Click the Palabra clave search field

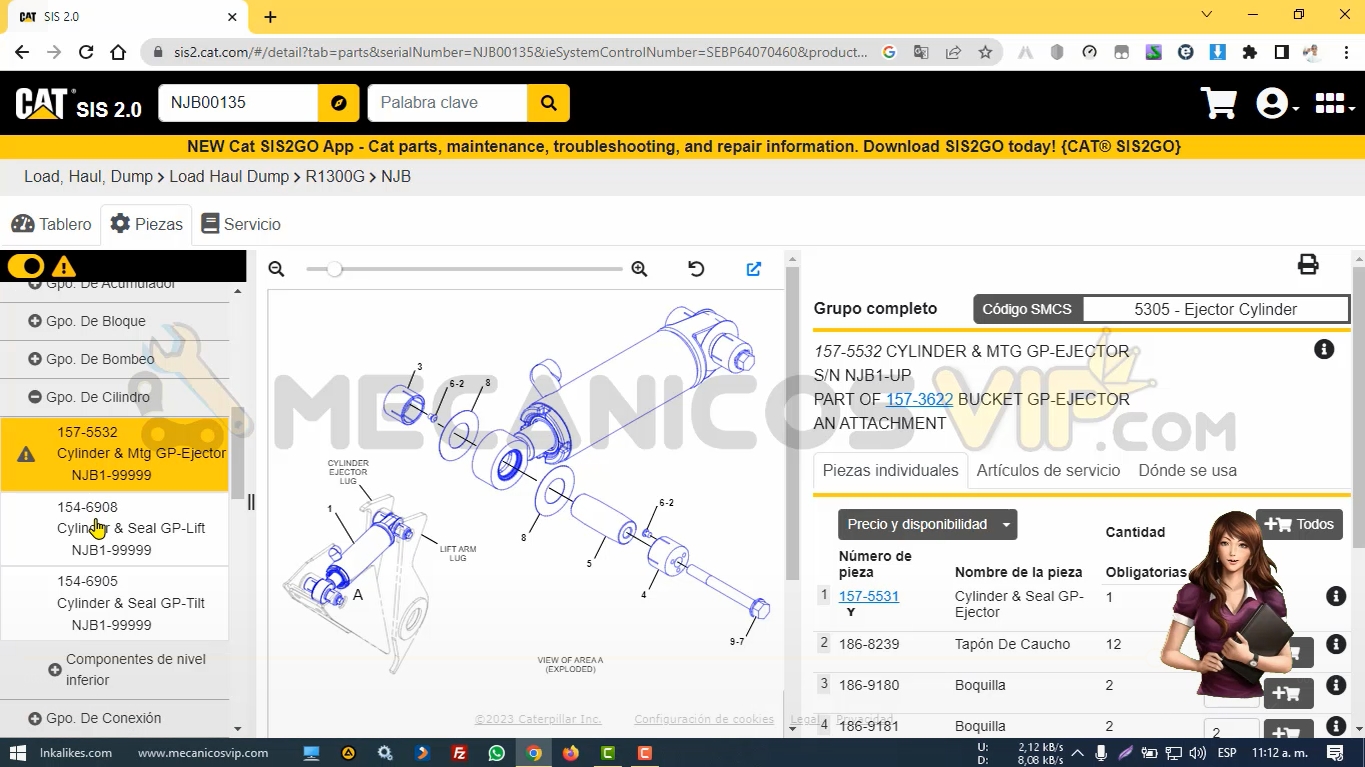[447, 103]
